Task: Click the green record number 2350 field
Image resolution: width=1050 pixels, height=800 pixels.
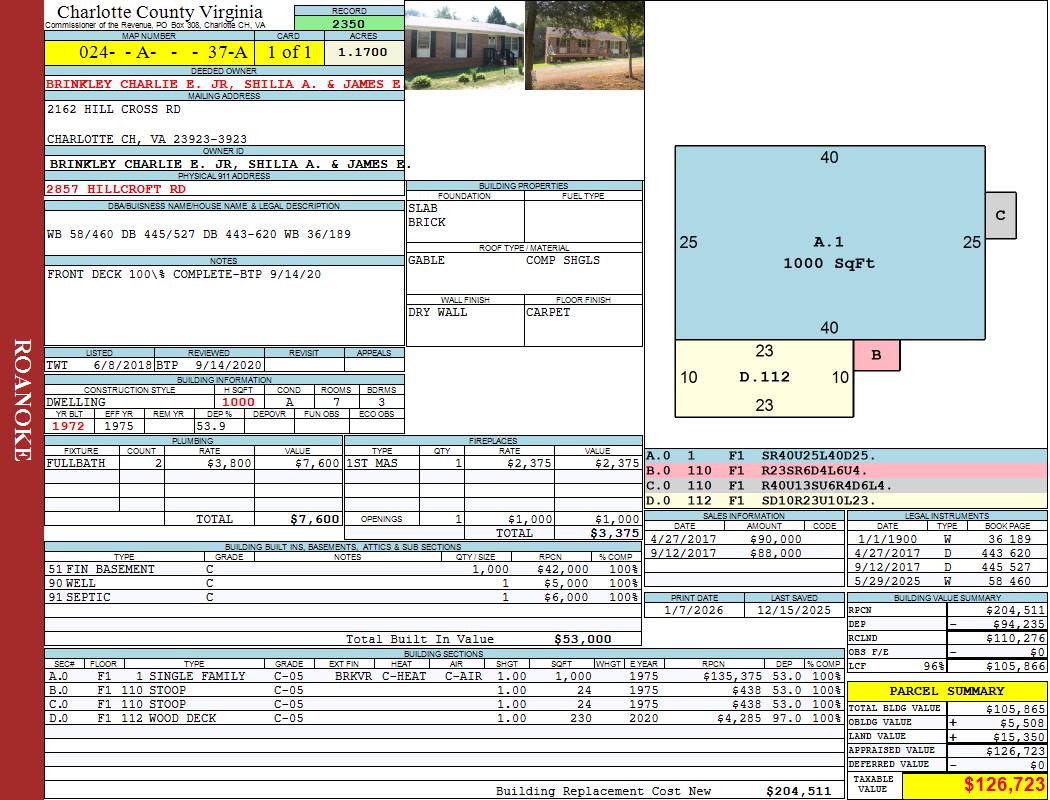Action: click(x=348, y=24)
